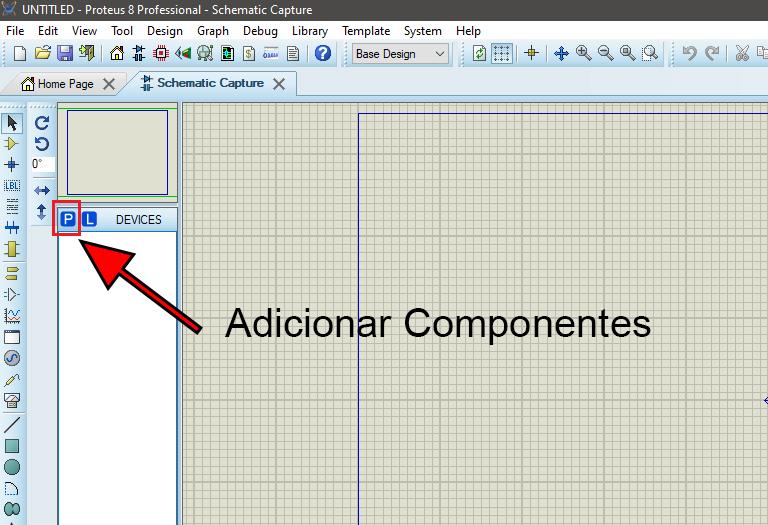Open the View menu

[x=84, y=31]
